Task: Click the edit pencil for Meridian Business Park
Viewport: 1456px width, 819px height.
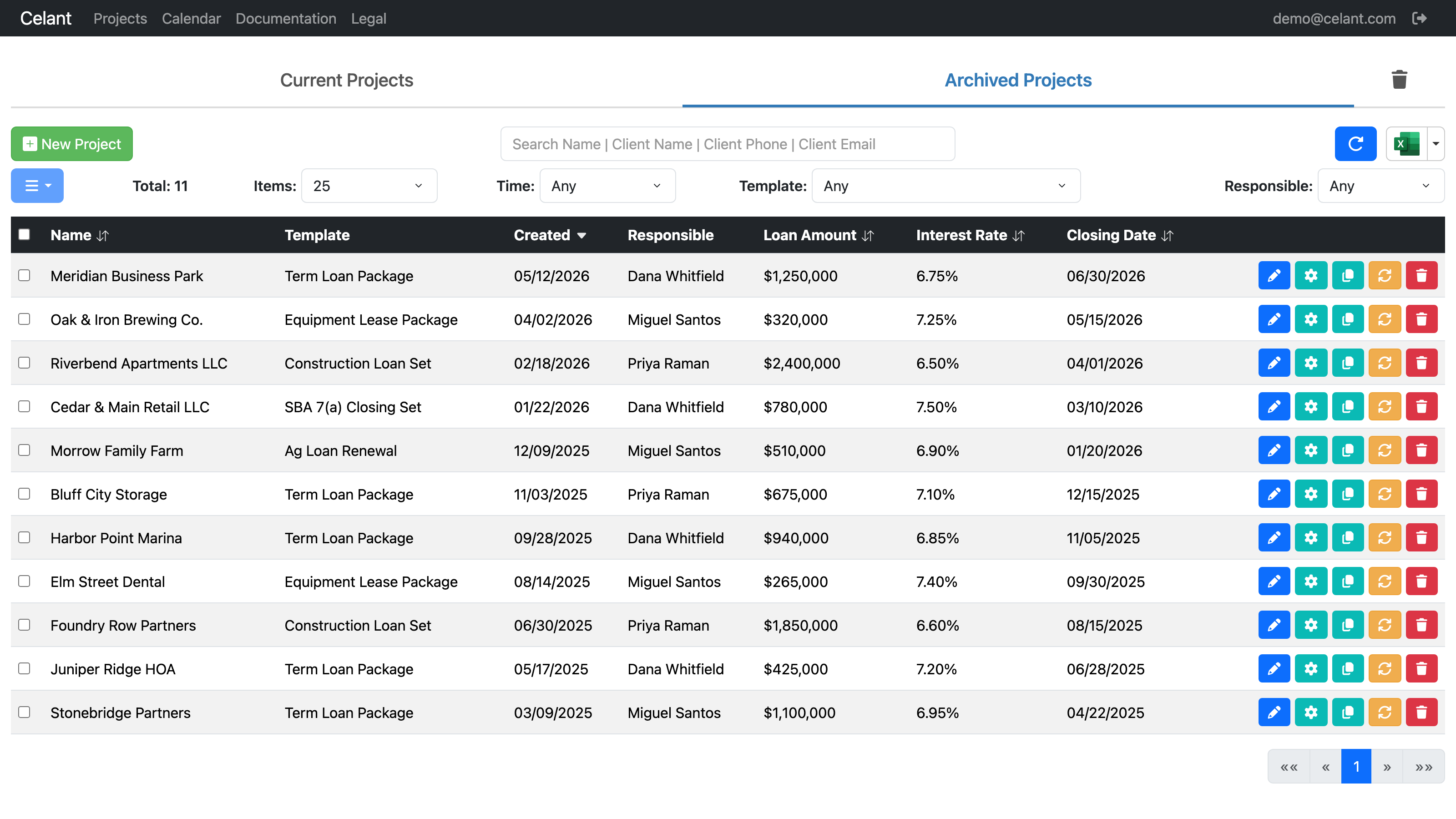Action: click(x=1274, y=276)
